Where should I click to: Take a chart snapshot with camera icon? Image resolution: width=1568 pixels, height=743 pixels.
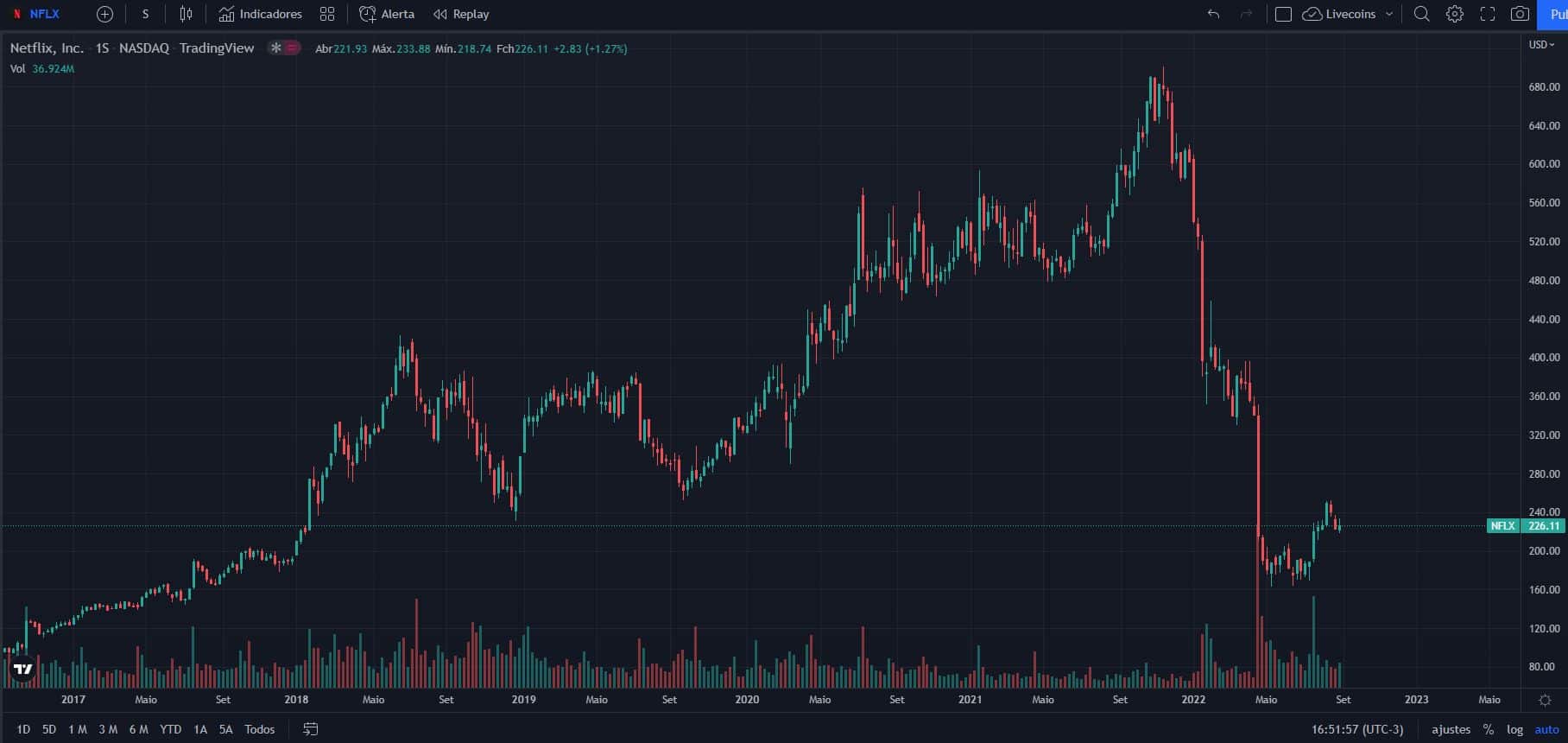click(x=1520, y=14)
